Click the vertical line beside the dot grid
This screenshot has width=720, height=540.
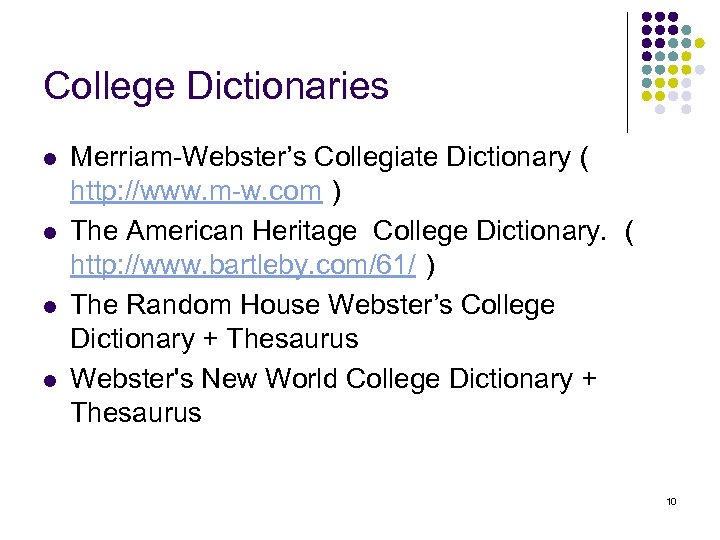coord(627,72)
